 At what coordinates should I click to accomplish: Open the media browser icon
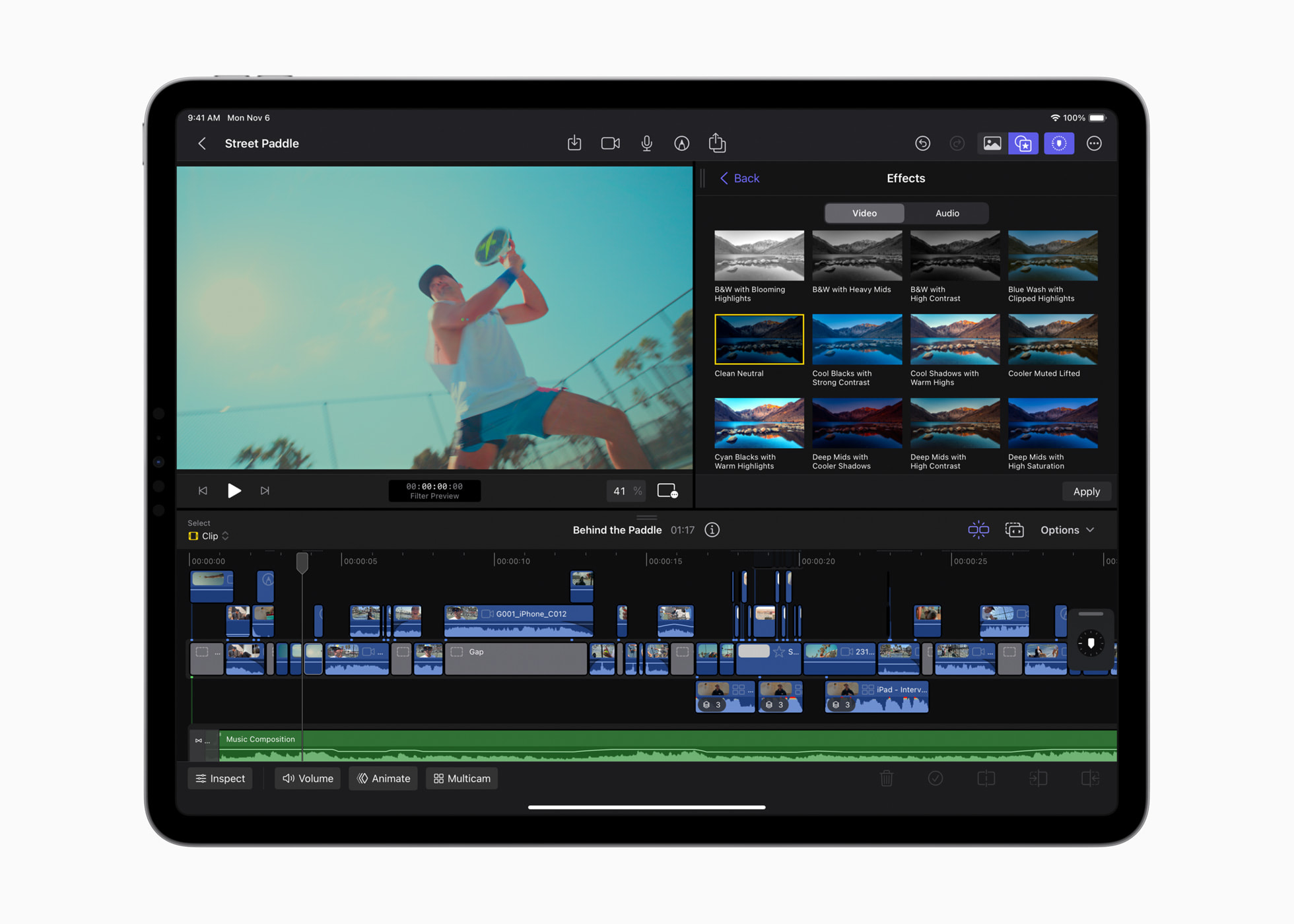tap(992, 143)
